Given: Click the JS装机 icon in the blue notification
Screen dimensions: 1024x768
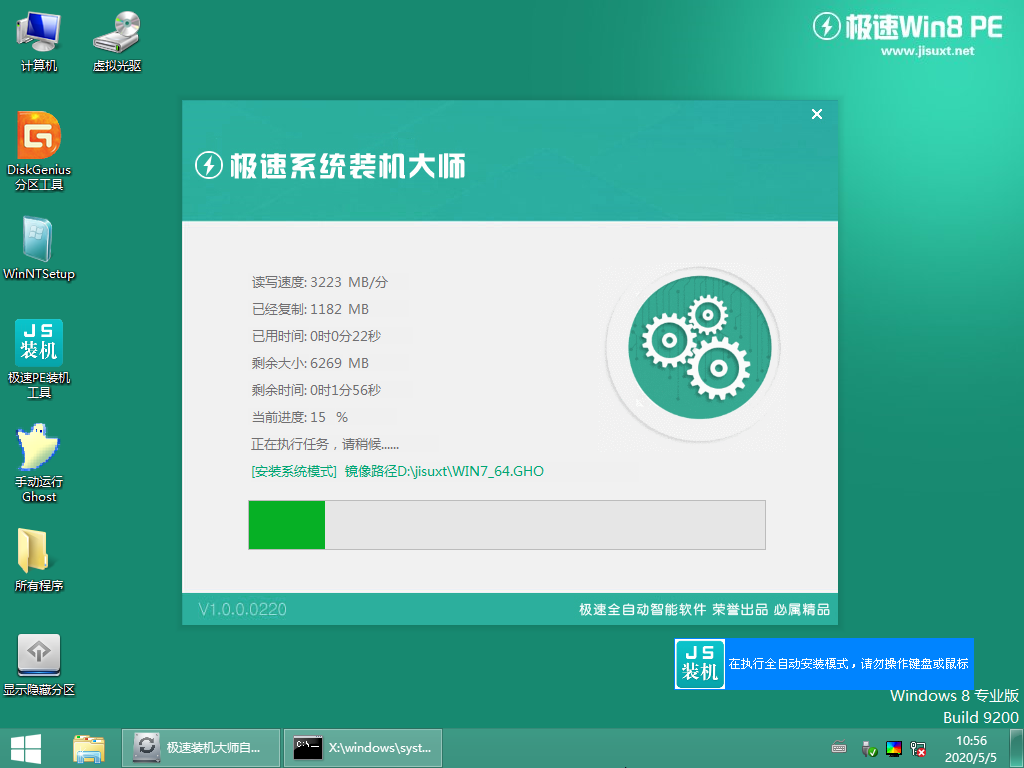Looking at the screenshot, I should 699,664.
